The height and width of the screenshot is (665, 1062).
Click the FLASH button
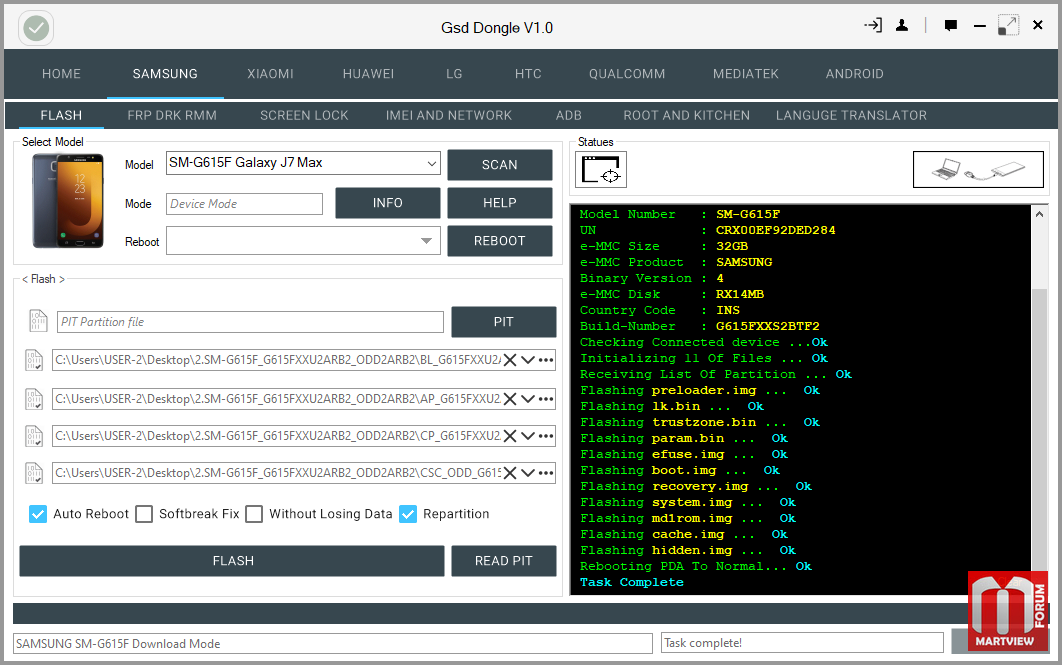coord(232,561)
